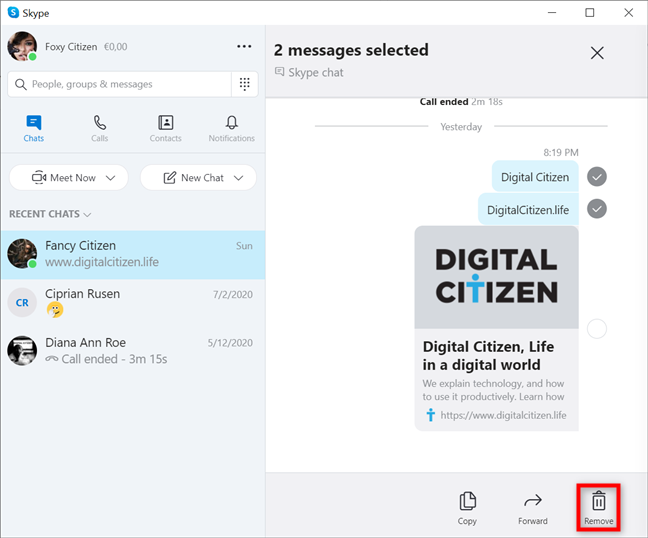
Task: Open the Fancy Citizen conversation
Action: pos(133,255)
